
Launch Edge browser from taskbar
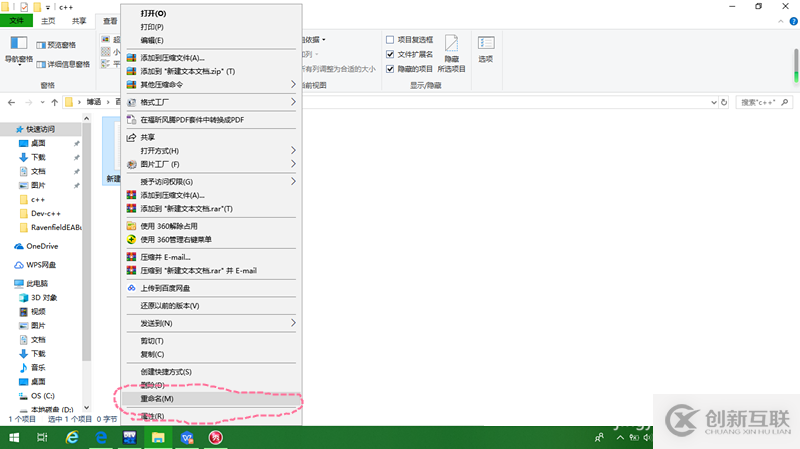coord(101,437)
